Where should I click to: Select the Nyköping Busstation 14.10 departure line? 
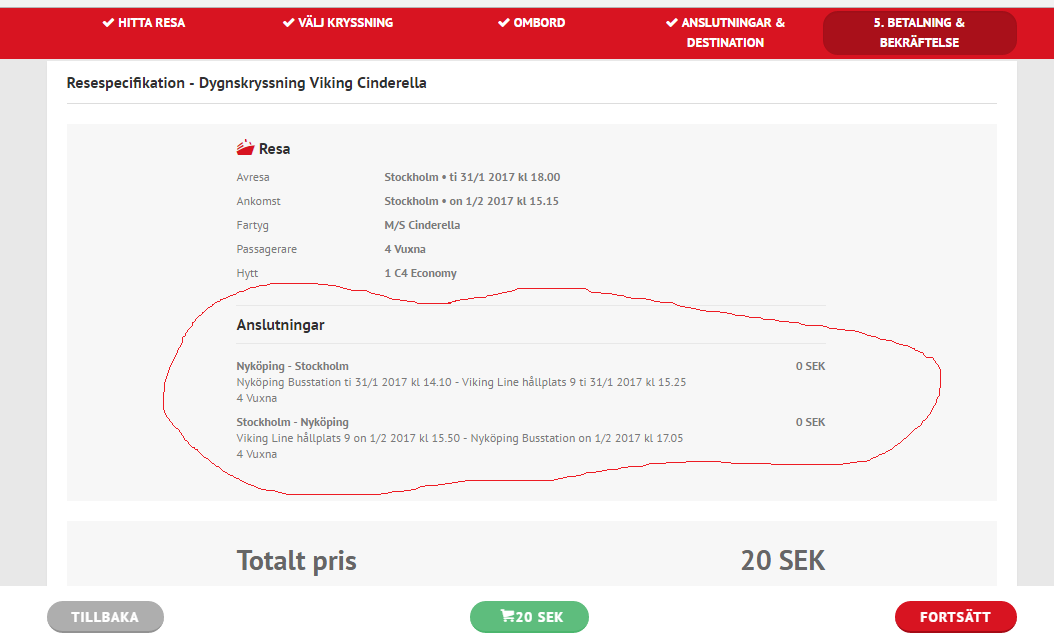point(461,382)
